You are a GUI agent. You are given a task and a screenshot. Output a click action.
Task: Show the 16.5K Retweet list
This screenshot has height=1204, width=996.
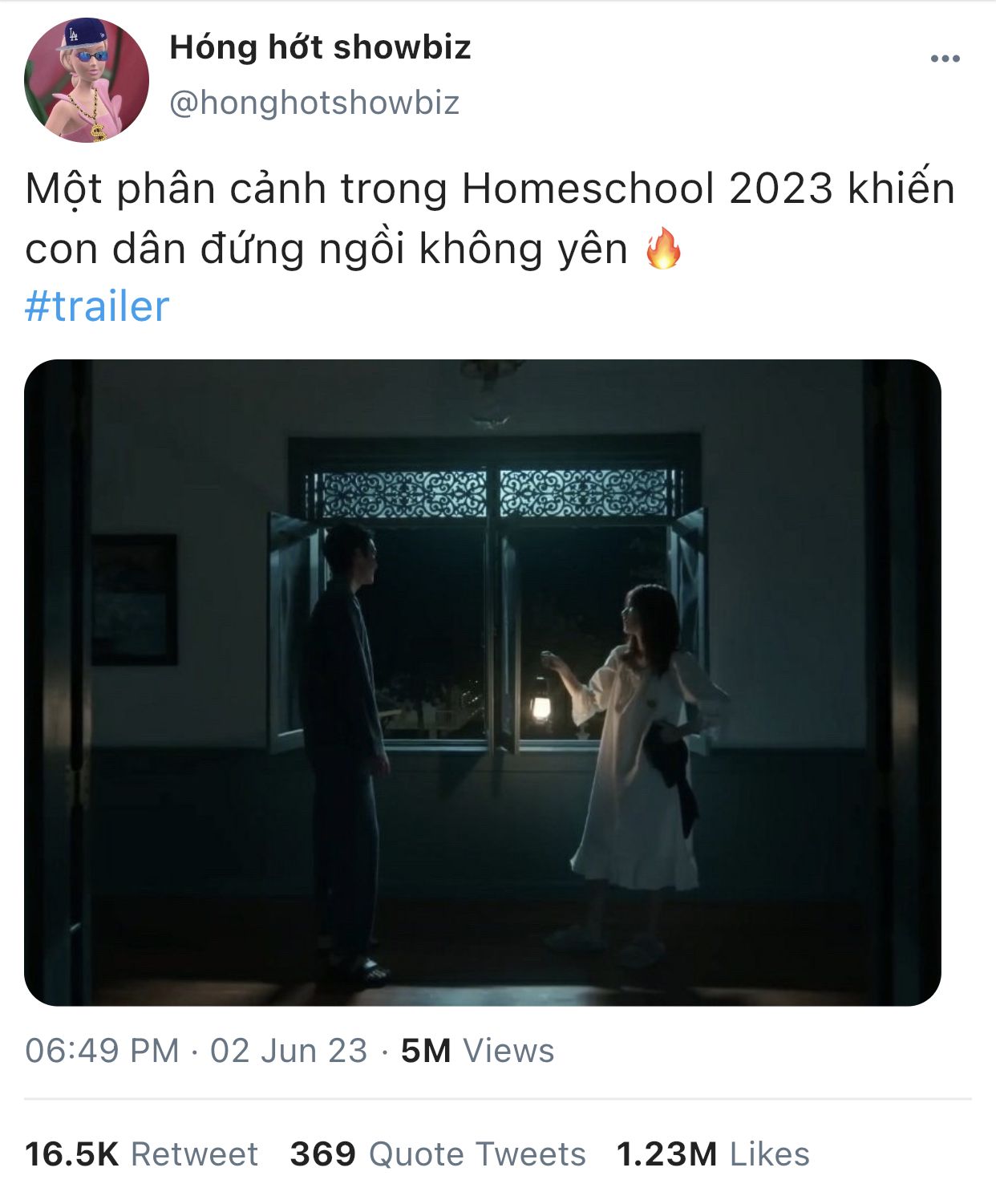coord(141,1153)
